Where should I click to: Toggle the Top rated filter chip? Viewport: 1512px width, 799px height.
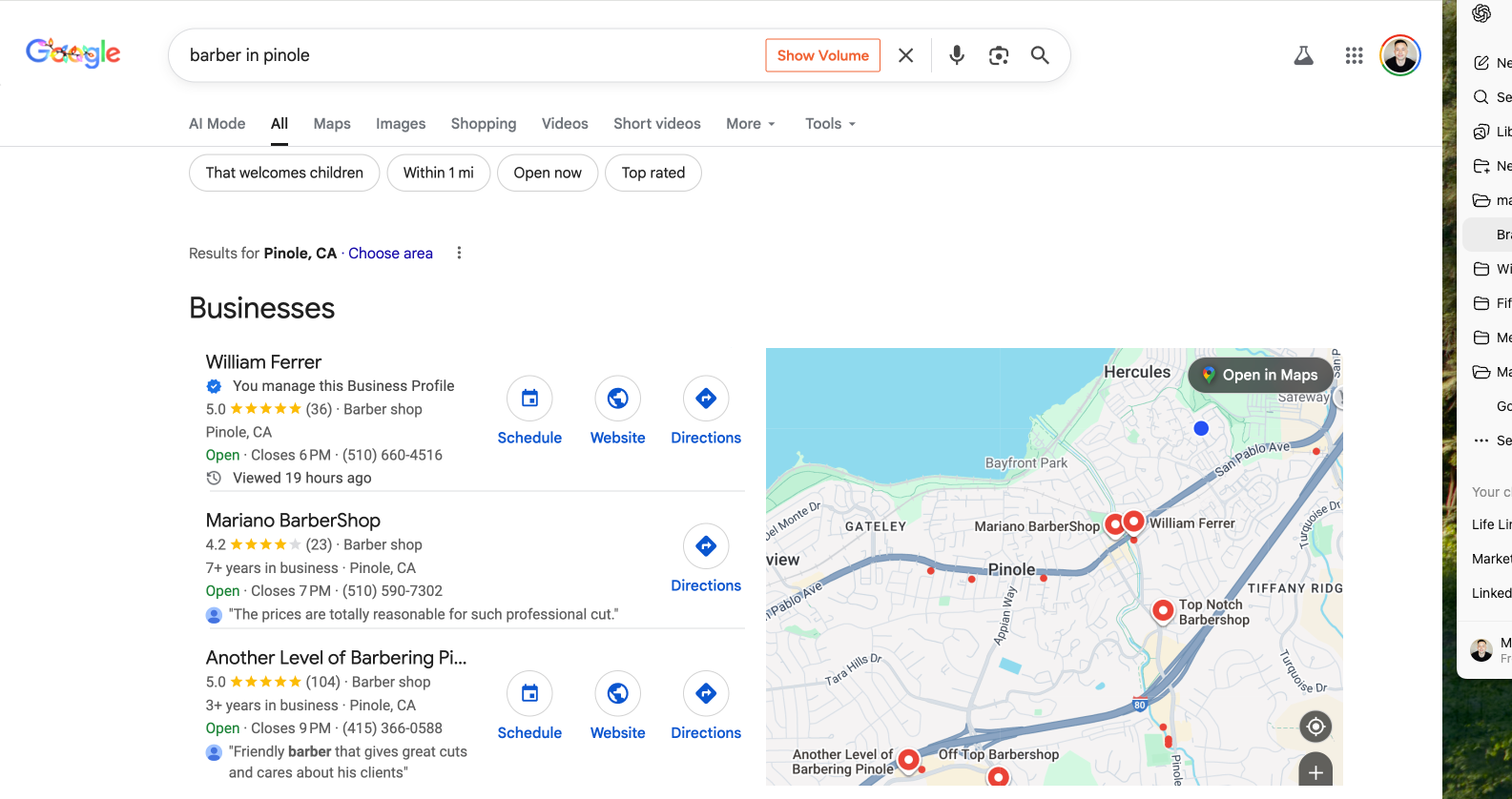[x=652, y=173]
